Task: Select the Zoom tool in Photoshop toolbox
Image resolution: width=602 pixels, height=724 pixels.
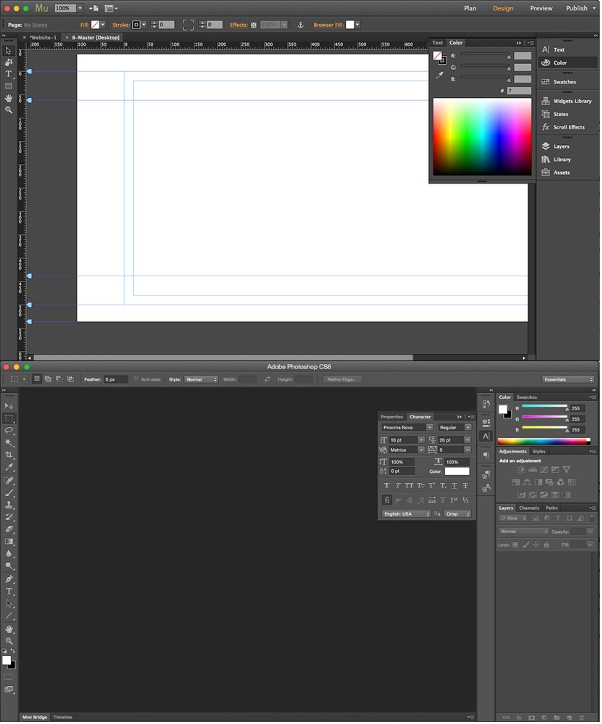Action: click(x=9, y=642)
